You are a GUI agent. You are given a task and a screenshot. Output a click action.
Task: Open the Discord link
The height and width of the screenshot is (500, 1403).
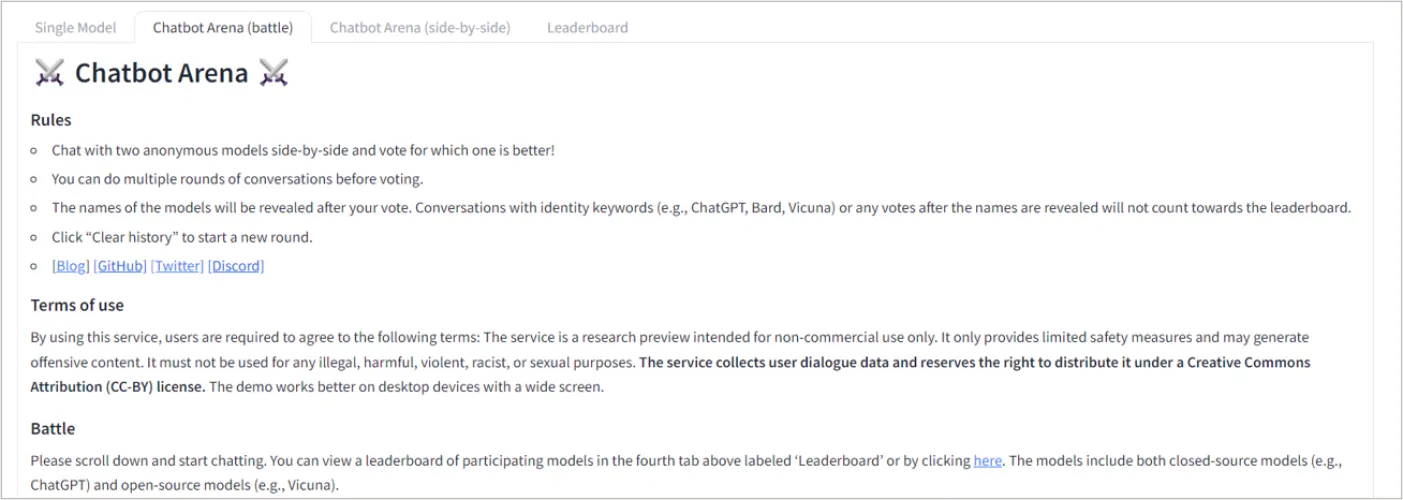236,266
